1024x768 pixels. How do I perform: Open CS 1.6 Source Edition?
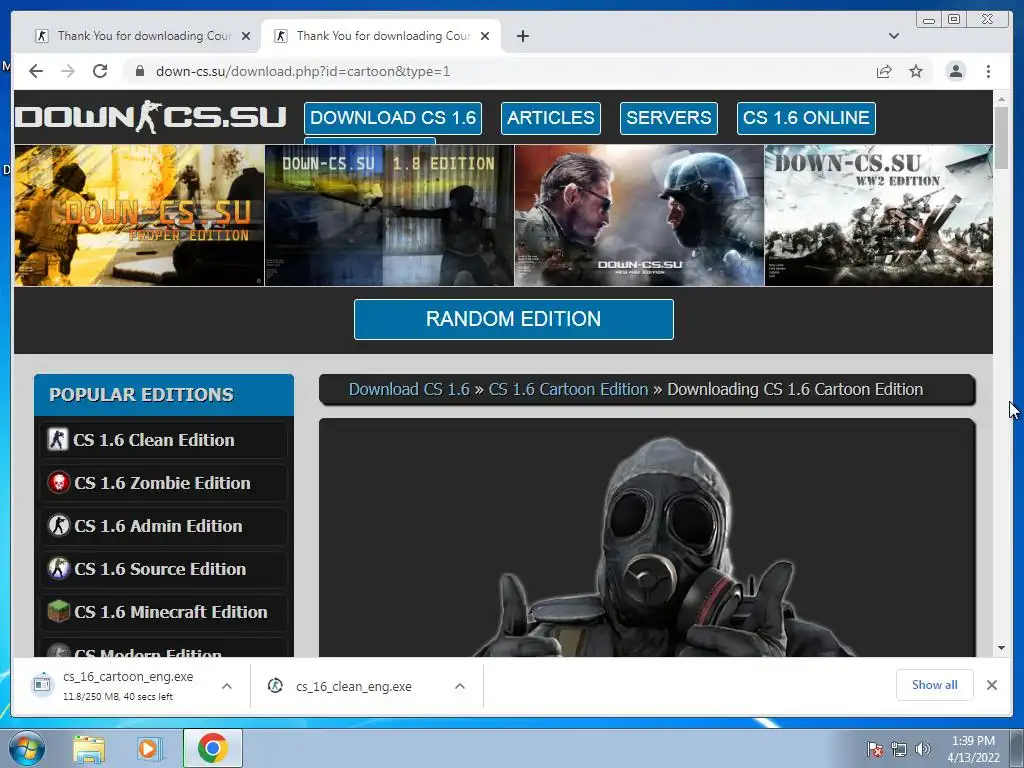pyautogui.click(x=163, y=569)
